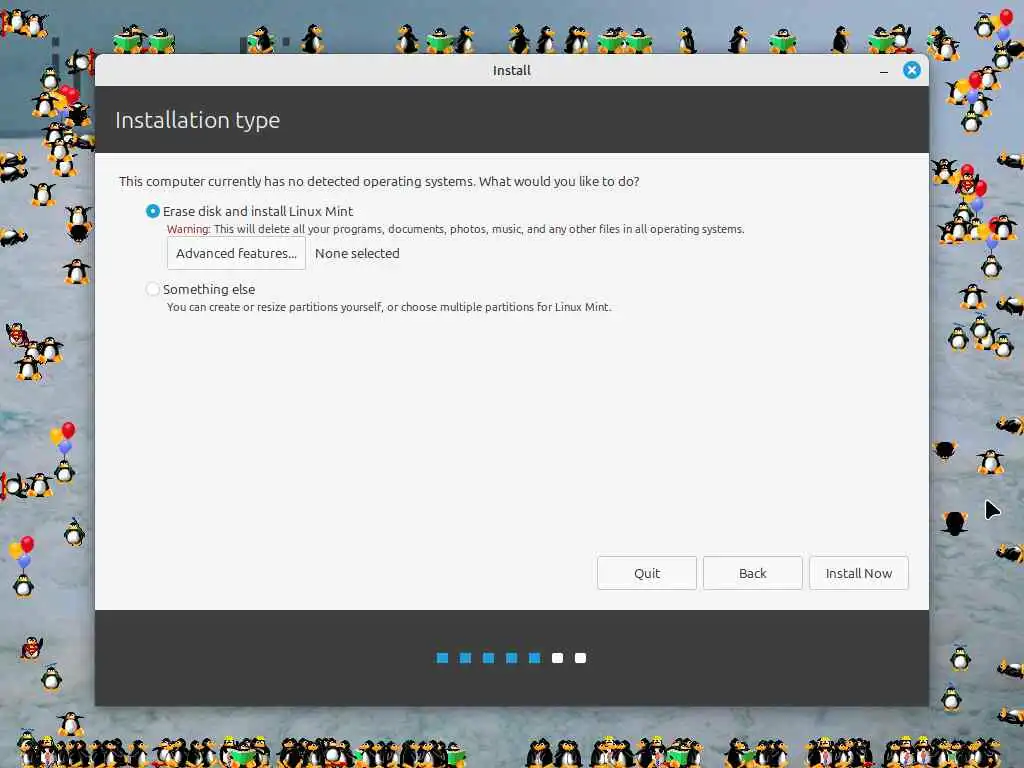The width and height of the screenshot is (1024, 768).
Task: Click the 'create or resize partitions yourself' description
Action: click(x=389, y=307)
